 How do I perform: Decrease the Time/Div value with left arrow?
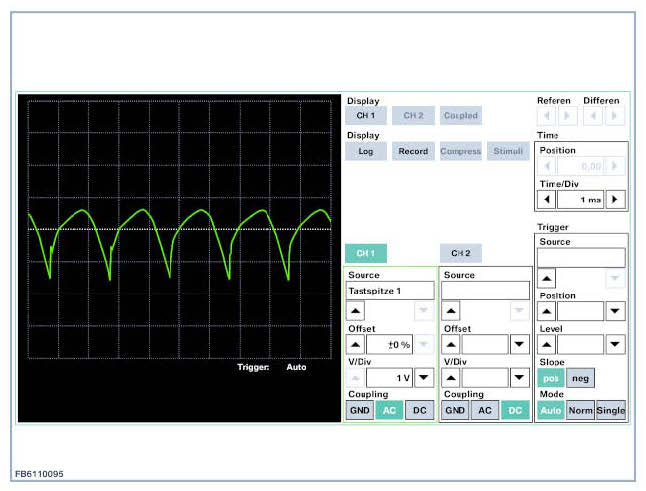[547, 199]
